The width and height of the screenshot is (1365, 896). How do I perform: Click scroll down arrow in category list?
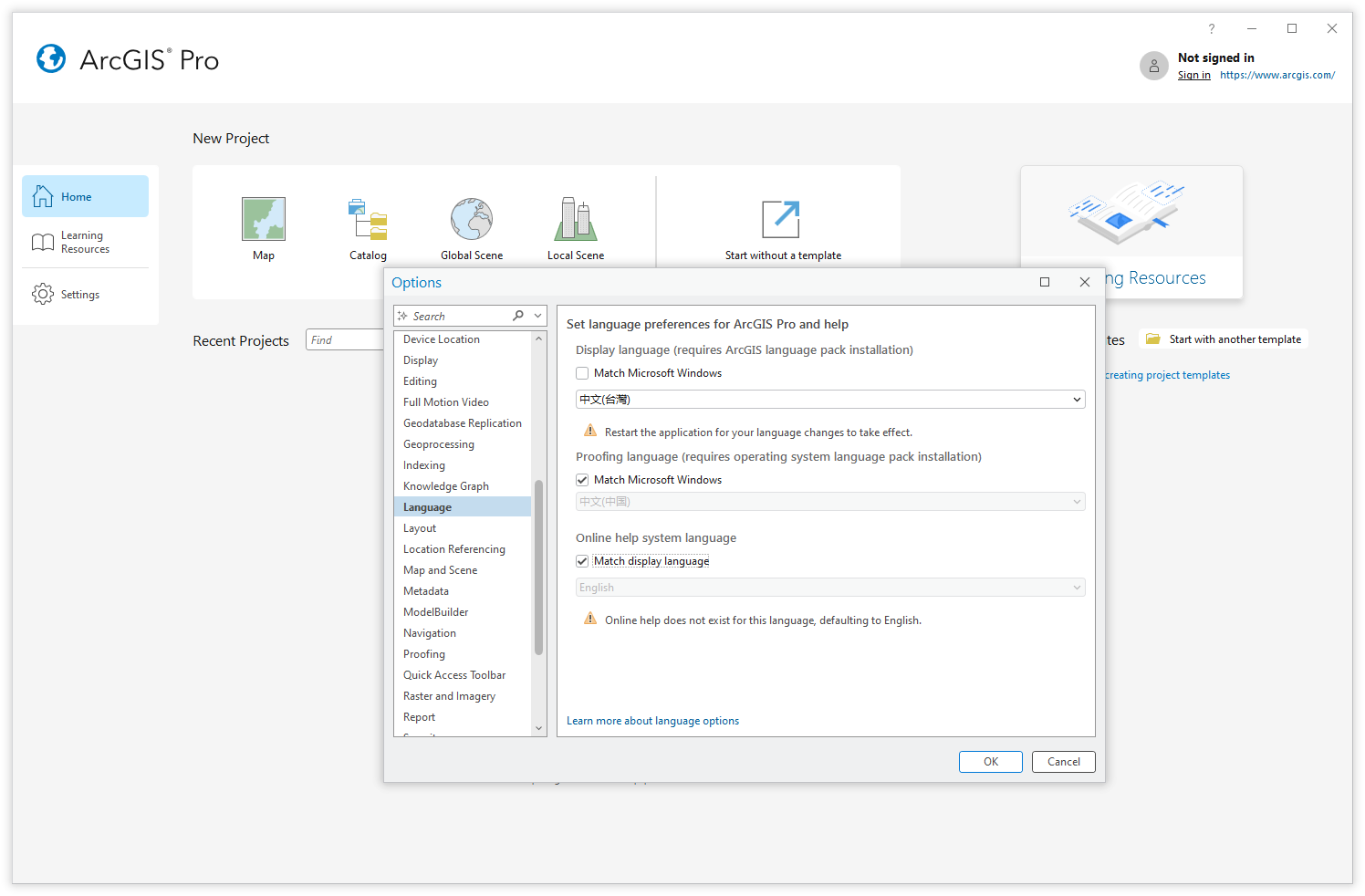[x=538, y=728]
